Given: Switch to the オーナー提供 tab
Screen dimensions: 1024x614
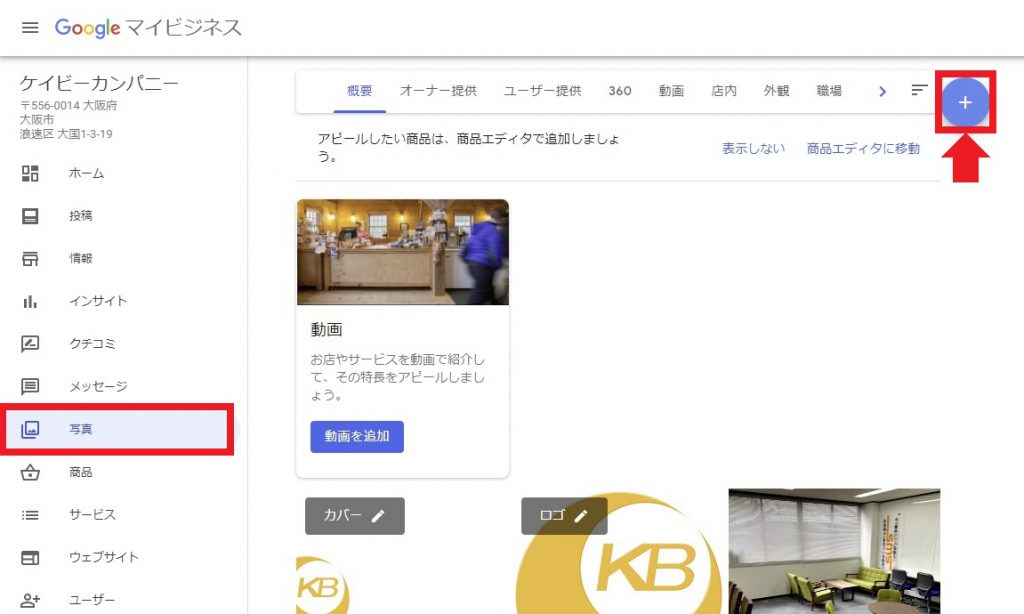Looking at the screenshot, I should pyautogui.click(x=438, y=91).
